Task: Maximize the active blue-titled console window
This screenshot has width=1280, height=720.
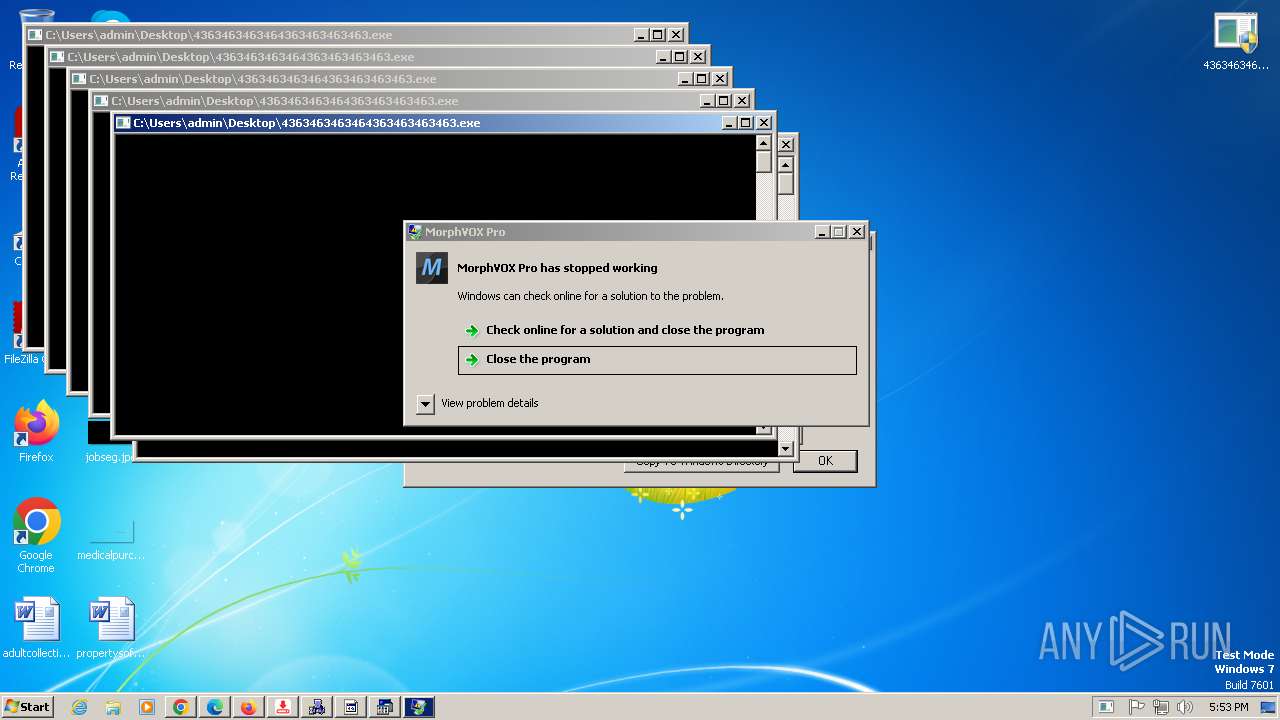Action: 746,123
